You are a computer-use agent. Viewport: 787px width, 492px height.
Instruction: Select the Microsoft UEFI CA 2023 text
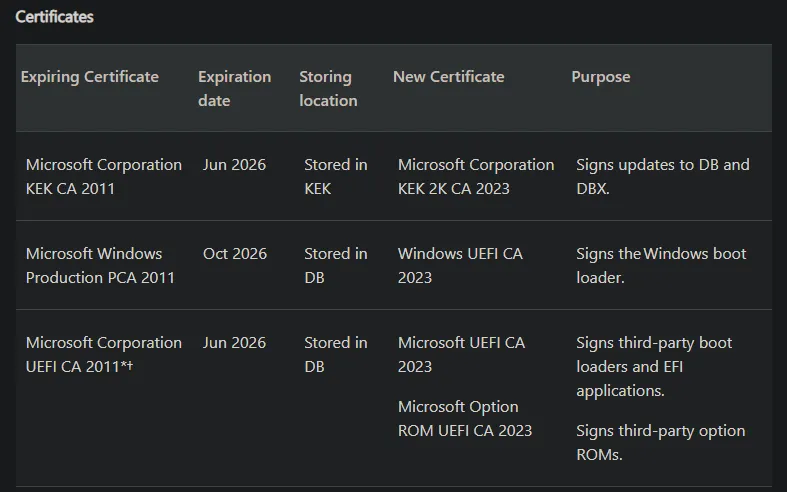(x=462, y=354)
